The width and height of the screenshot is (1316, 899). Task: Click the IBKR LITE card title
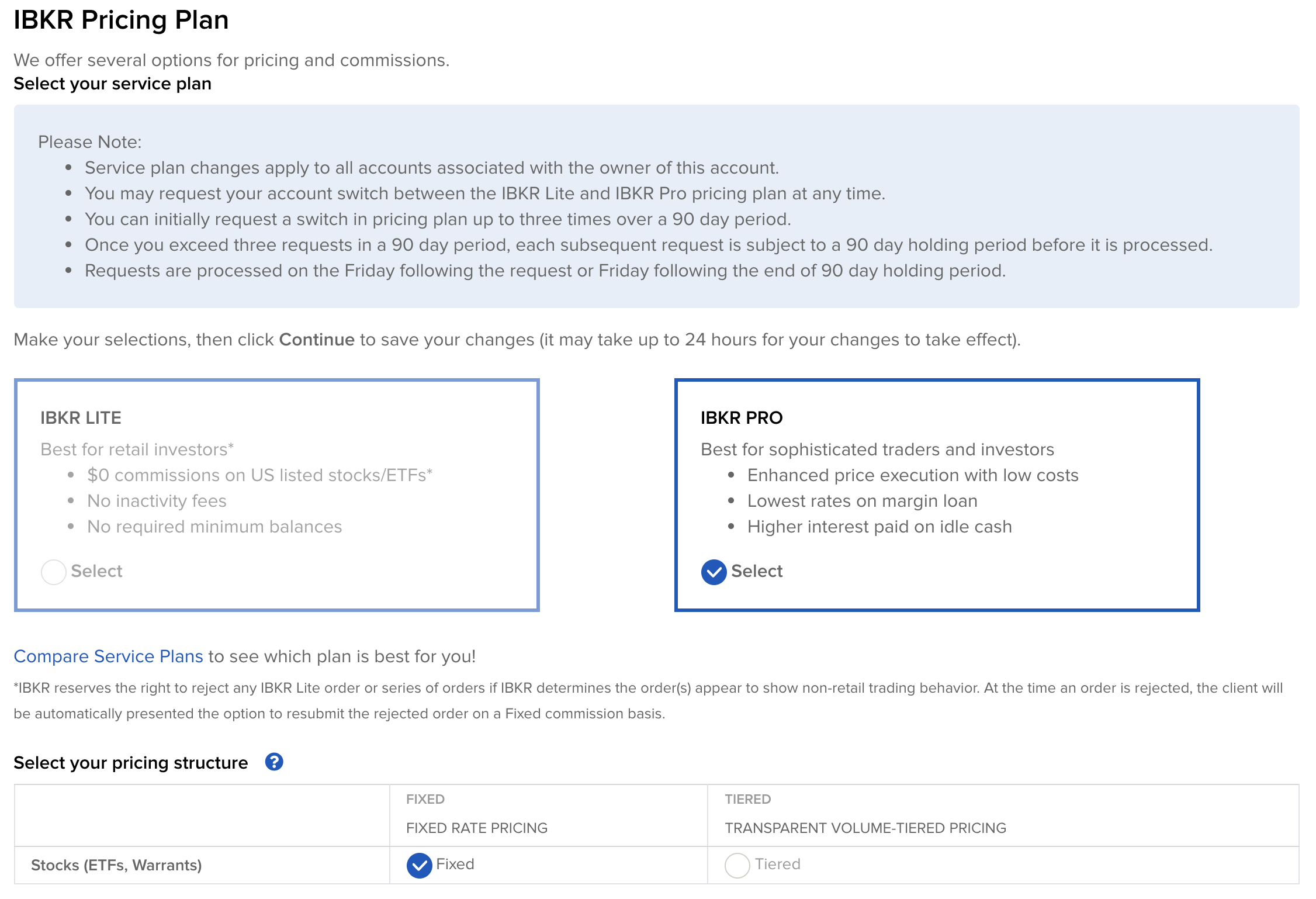[81, 418]
